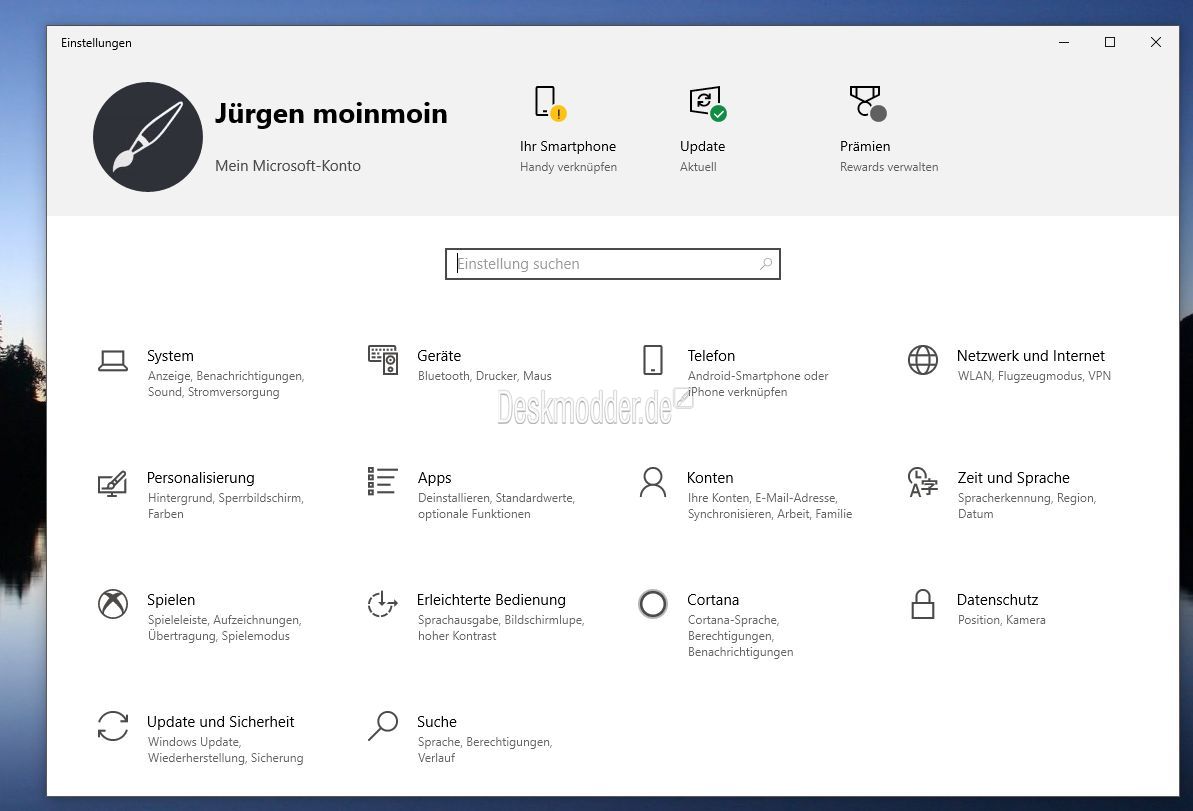Open the Apps settings heading
Viewport: 1193px width, 811px height.
coord(434,478)
